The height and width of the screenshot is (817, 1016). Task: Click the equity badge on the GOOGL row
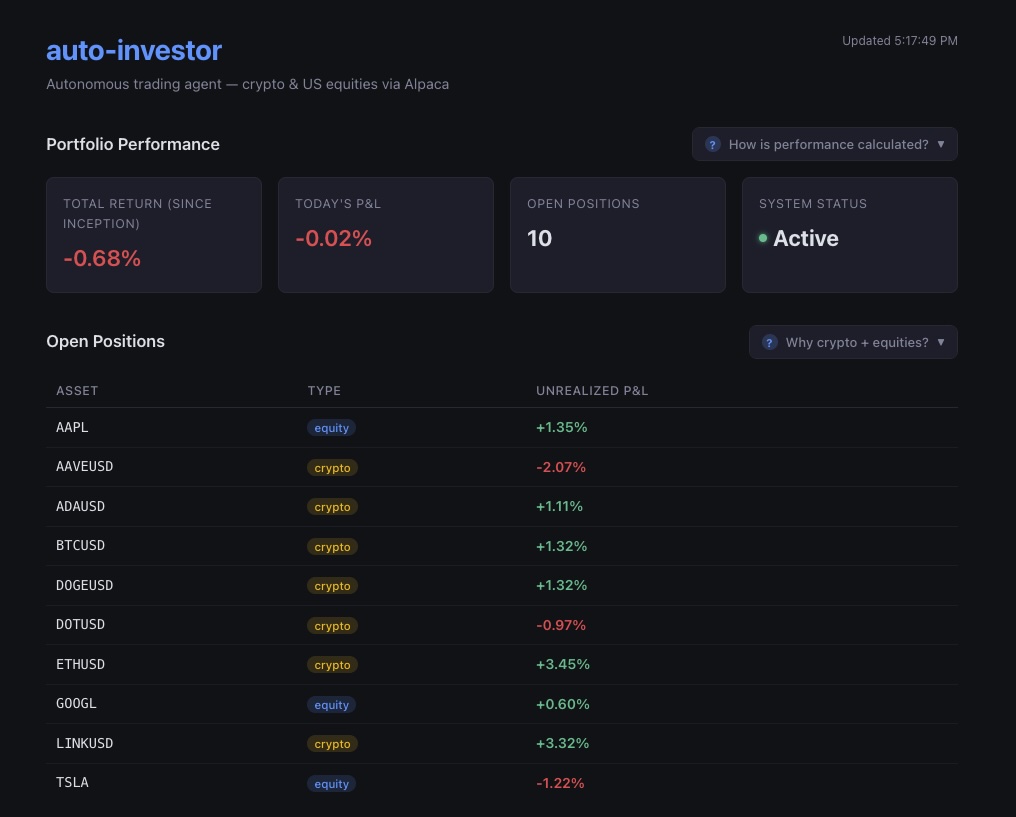(x=331, y=704)
